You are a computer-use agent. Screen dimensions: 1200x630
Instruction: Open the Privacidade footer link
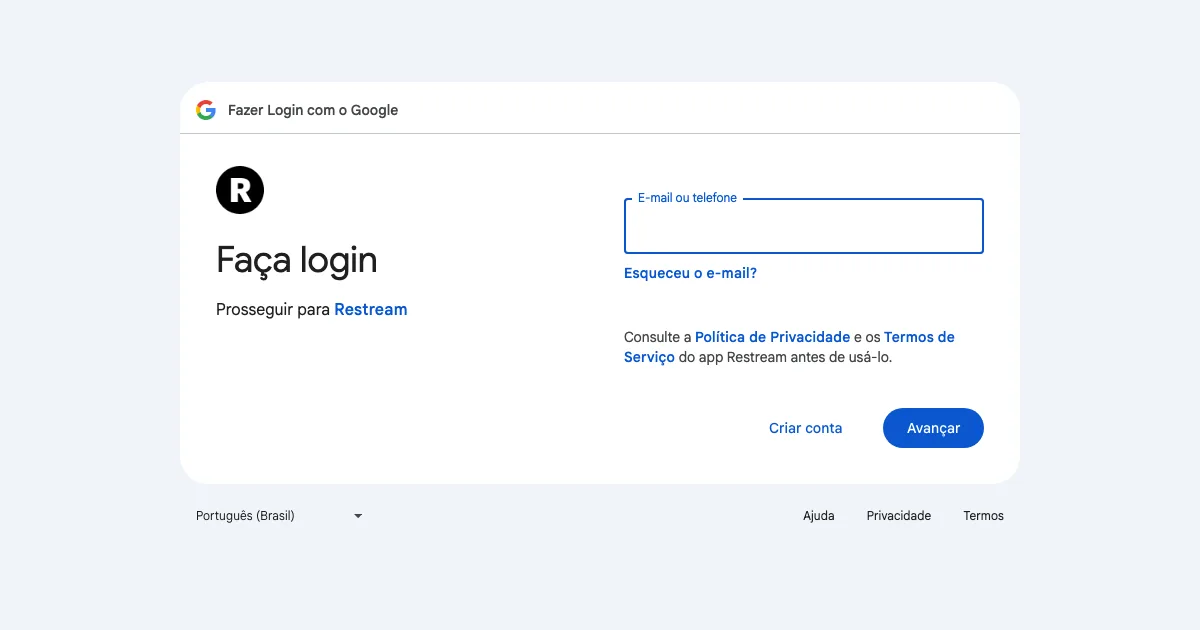click(x=898, y=516)
